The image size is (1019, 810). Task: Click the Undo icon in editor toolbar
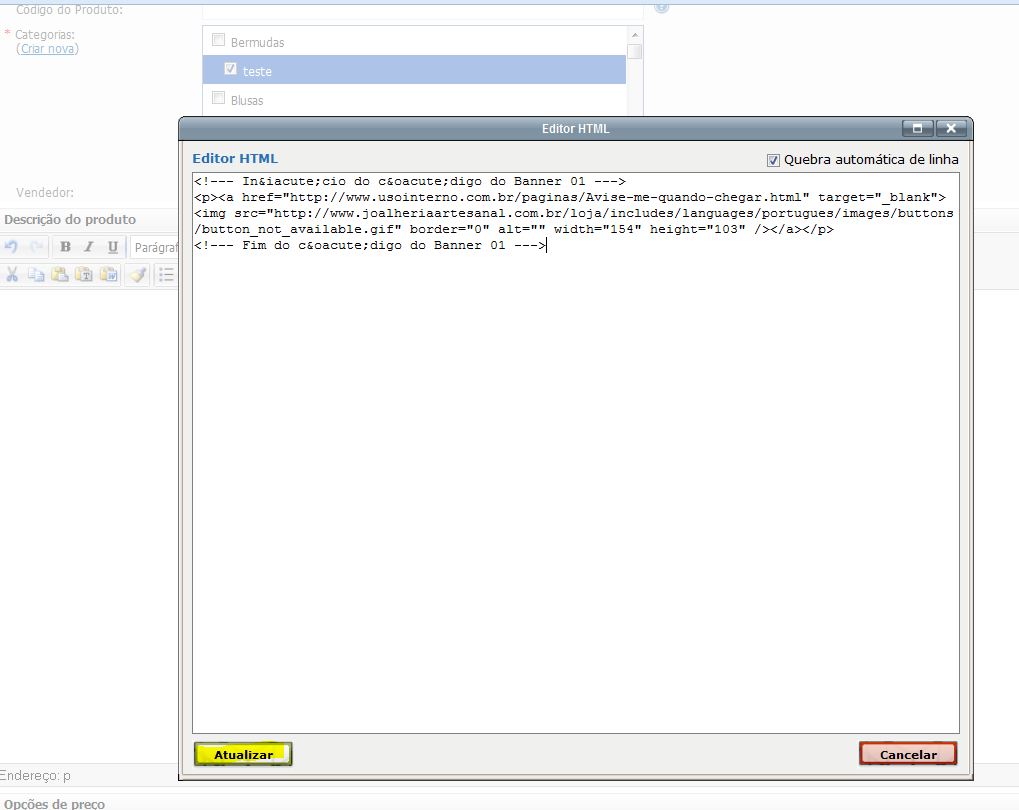tap(12, 247)
